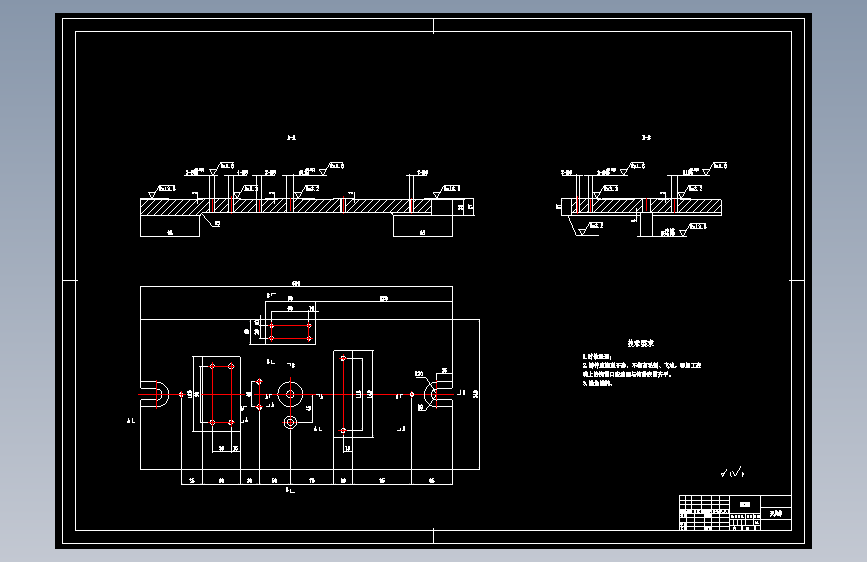Click the left U-shaped slot in plan view
This screenshot has height=562, width=867.
click(154, 394)
